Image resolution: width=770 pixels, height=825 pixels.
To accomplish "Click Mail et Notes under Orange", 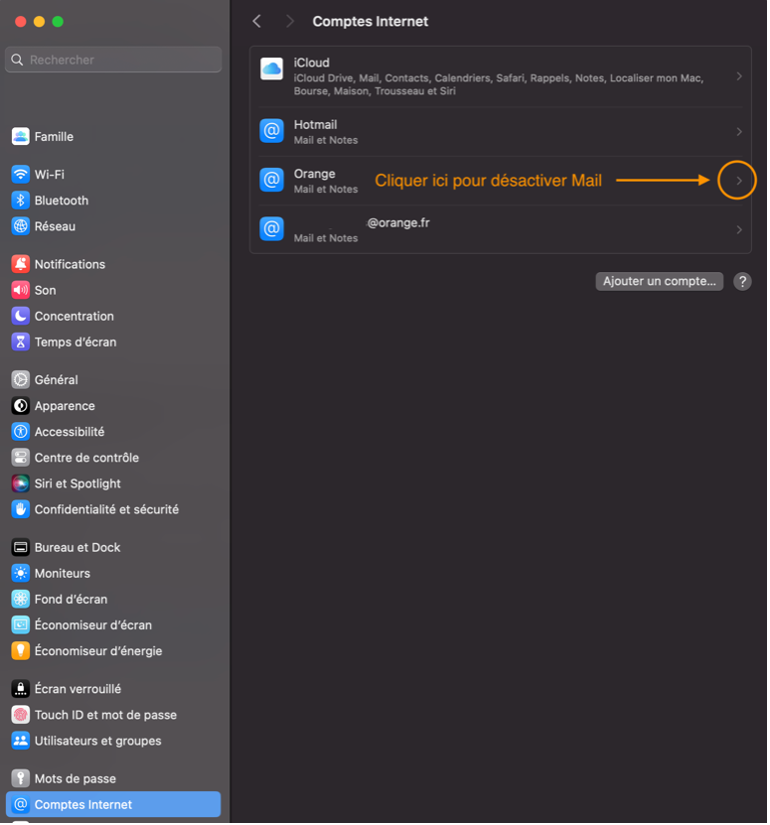I will click(x=326, y=189).
